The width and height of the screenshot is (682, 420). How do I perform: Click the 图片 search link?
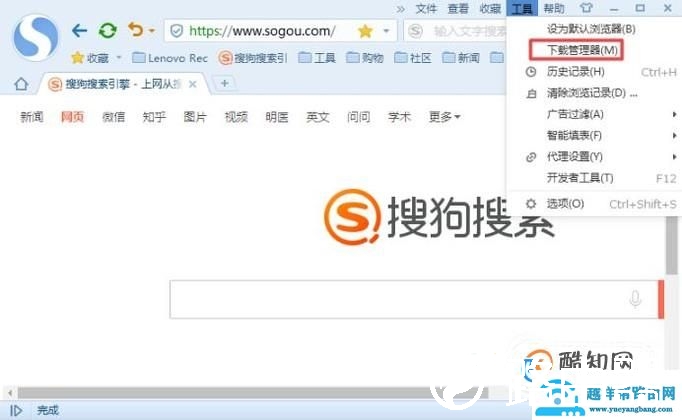(195, 117)
